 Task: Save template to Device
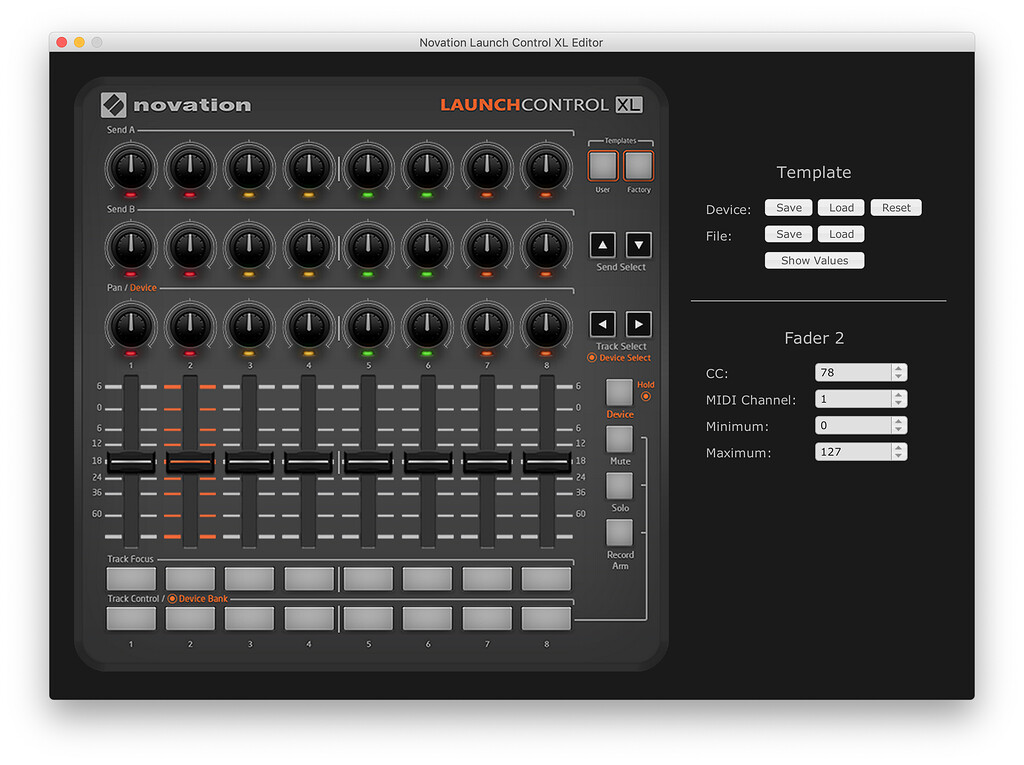click(788, 208)
